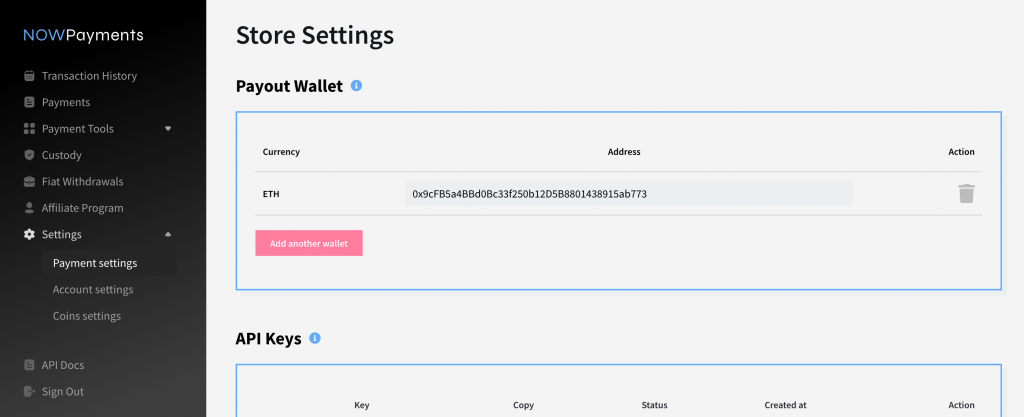Click the Affiliate Program person icon

point(30,208)
